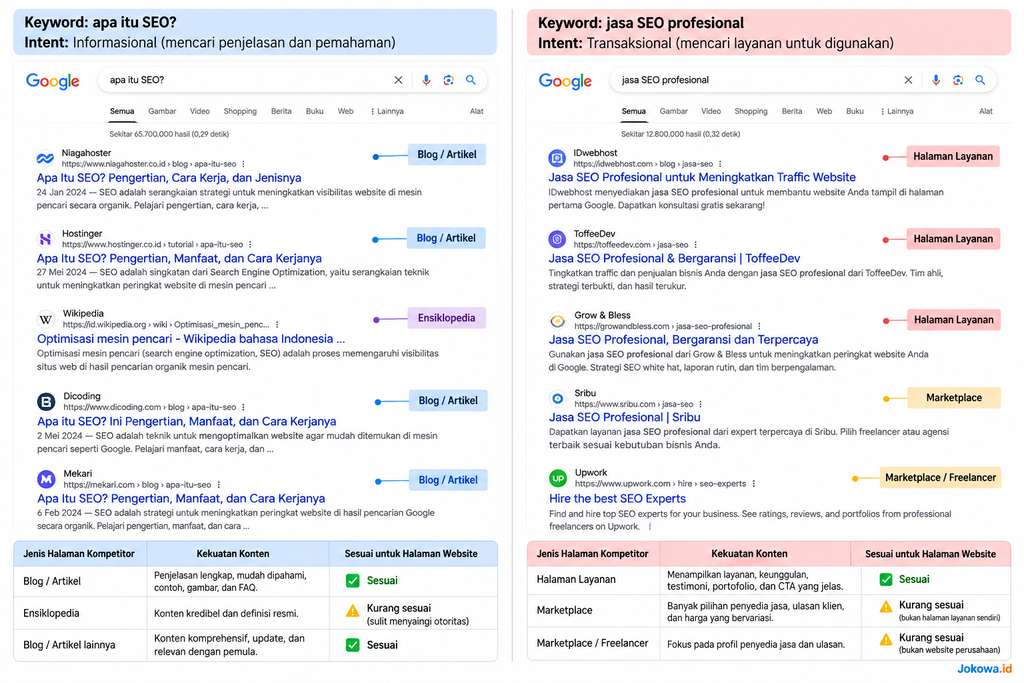Expand Lainnya menu in 'jasa SEO profesional' results
This screenshot has width=1024, height=683.
click(897, 111)
